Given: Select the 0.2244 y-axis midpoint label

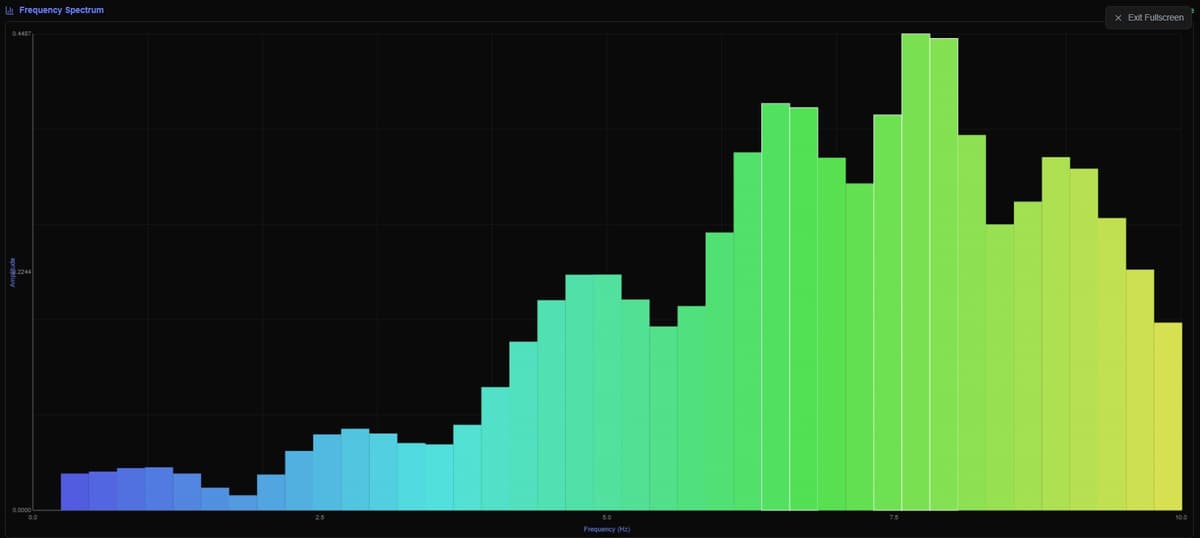Looking at the screenshot, I should coord(21,272).
